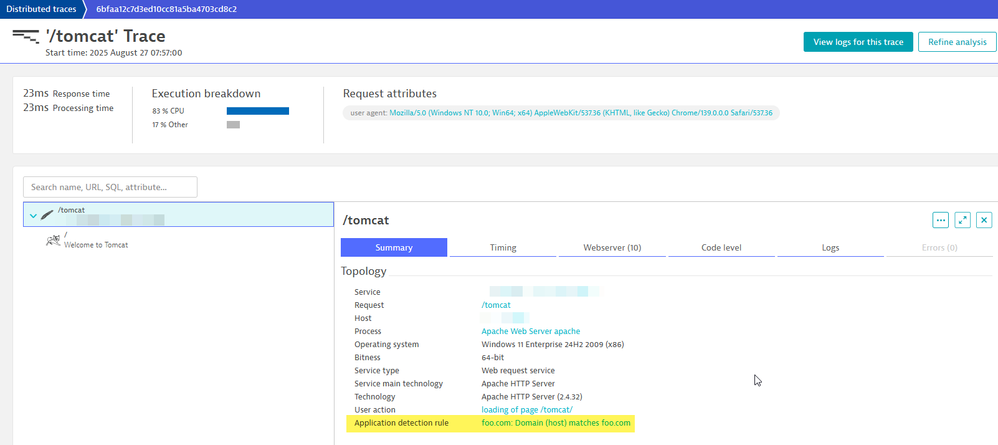Focus the search name, URL, SQL field
Viewport: 998px width, 445px height.
(110, 187)
